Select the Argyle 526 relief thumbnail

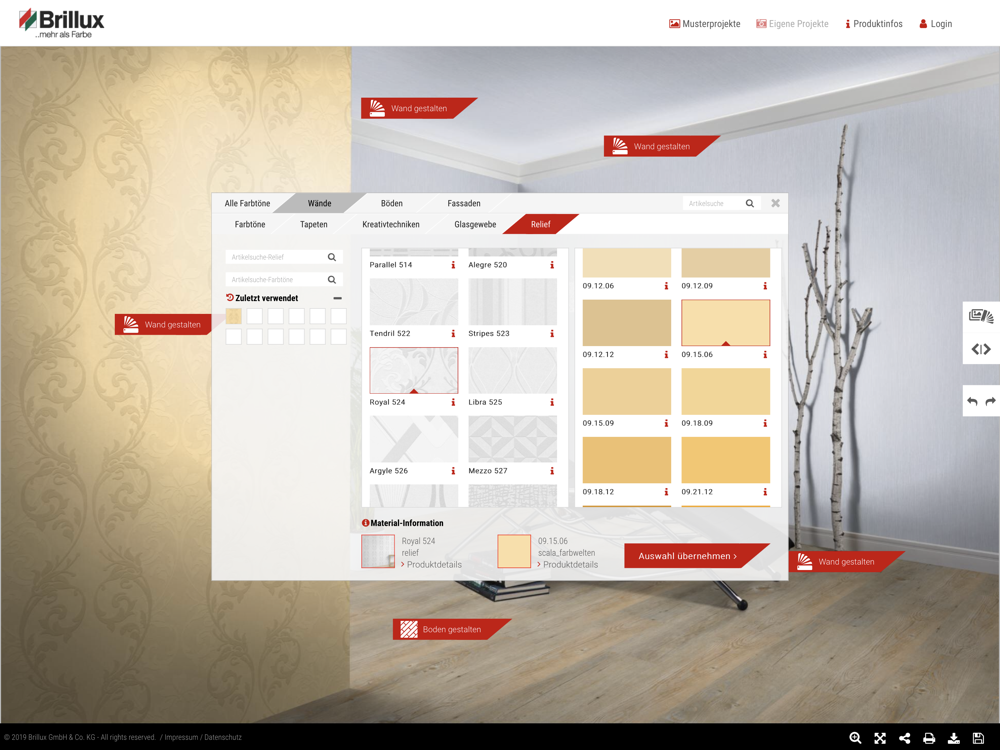(414, 439)
